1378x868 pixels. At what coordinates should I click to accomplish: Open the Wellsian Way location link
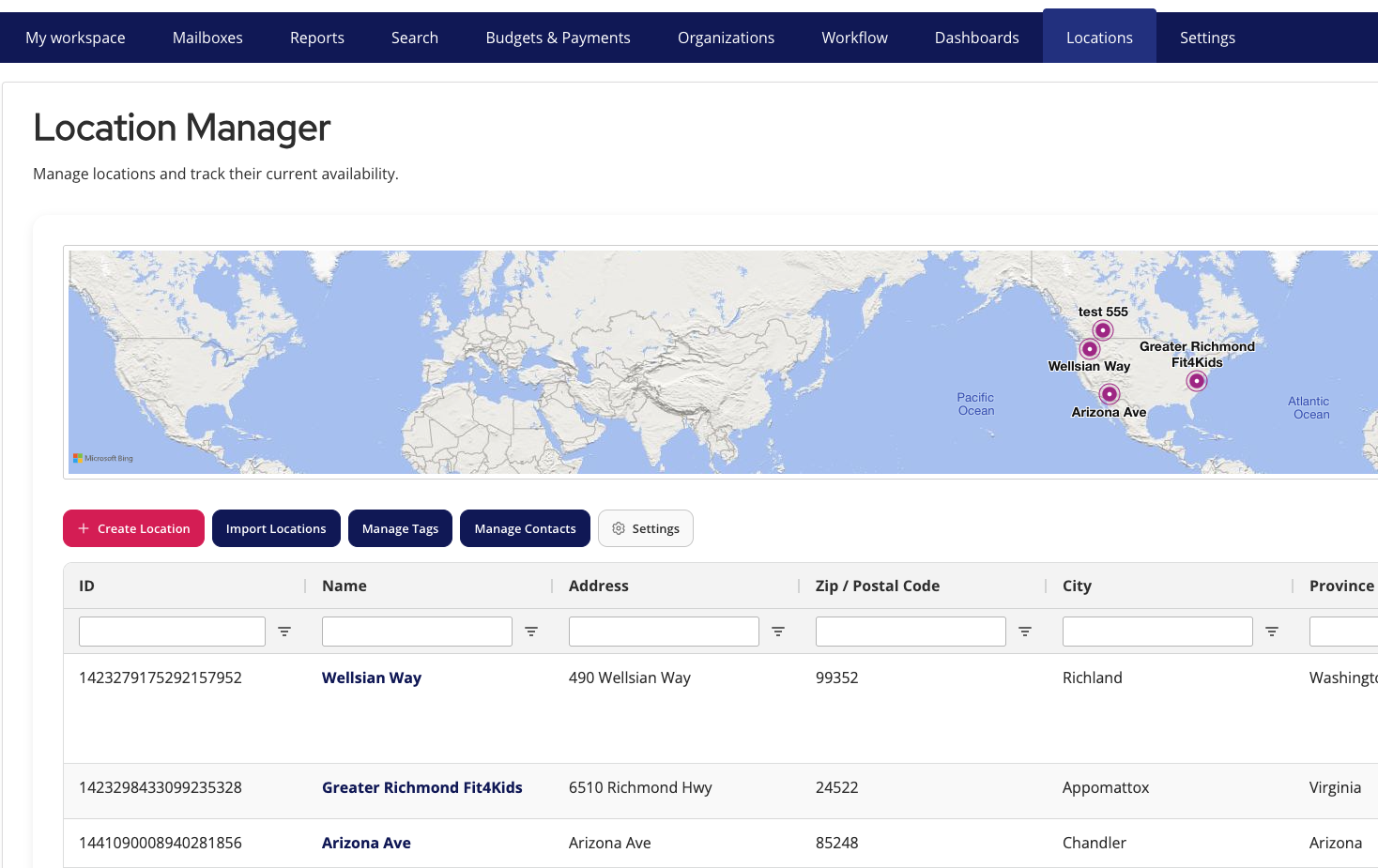(x=372, y=678)
